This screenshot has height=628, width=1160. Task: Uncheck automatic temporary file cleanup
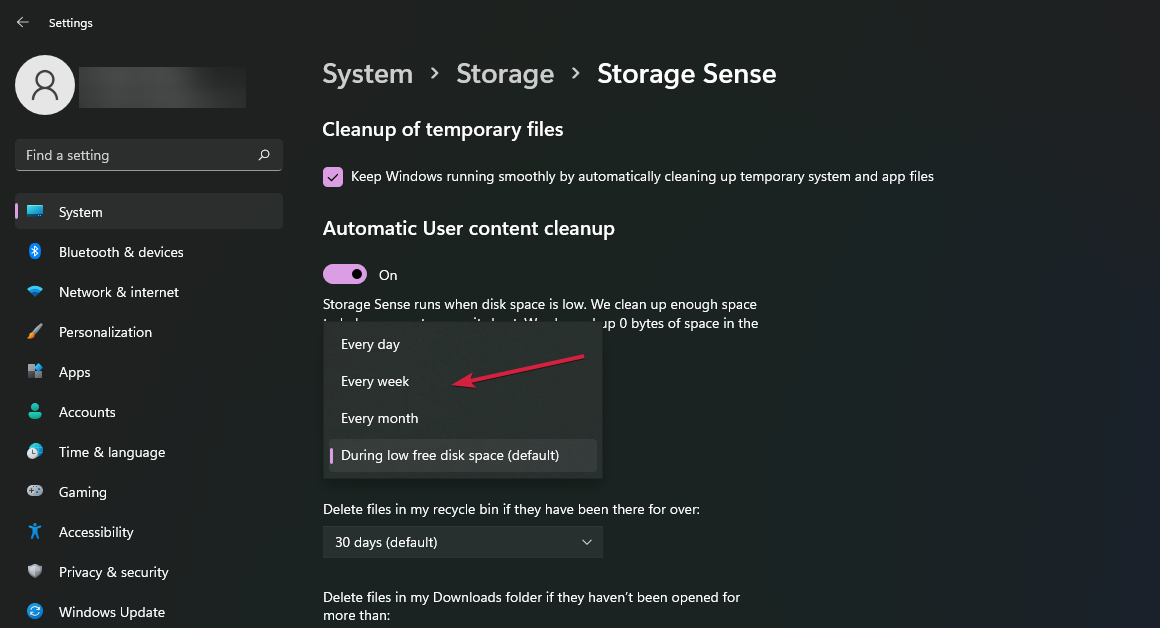333,176
